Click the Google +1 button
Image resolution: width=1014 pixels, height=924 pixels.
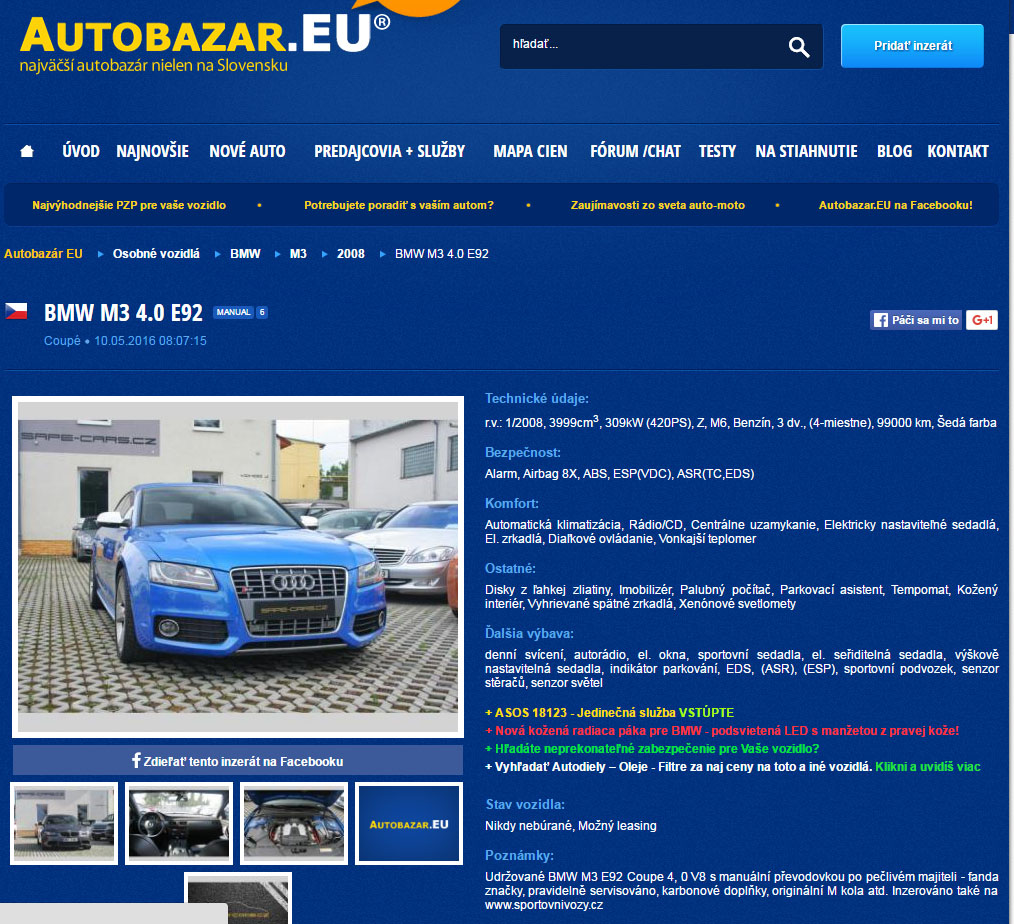click(982, 320)
